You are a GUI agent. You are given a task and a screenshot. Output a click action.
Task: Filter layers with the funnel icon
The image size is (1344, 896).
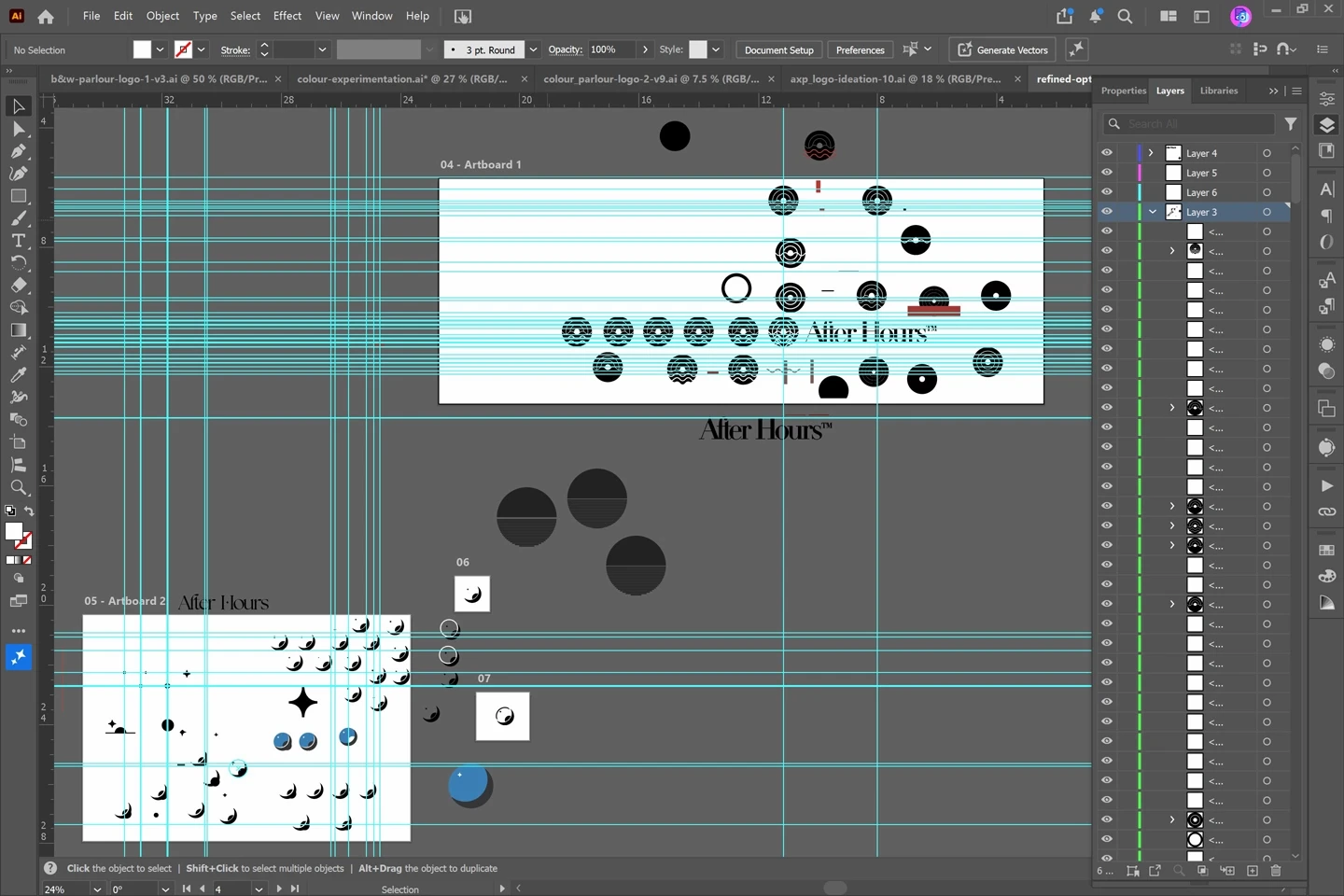1291,123
